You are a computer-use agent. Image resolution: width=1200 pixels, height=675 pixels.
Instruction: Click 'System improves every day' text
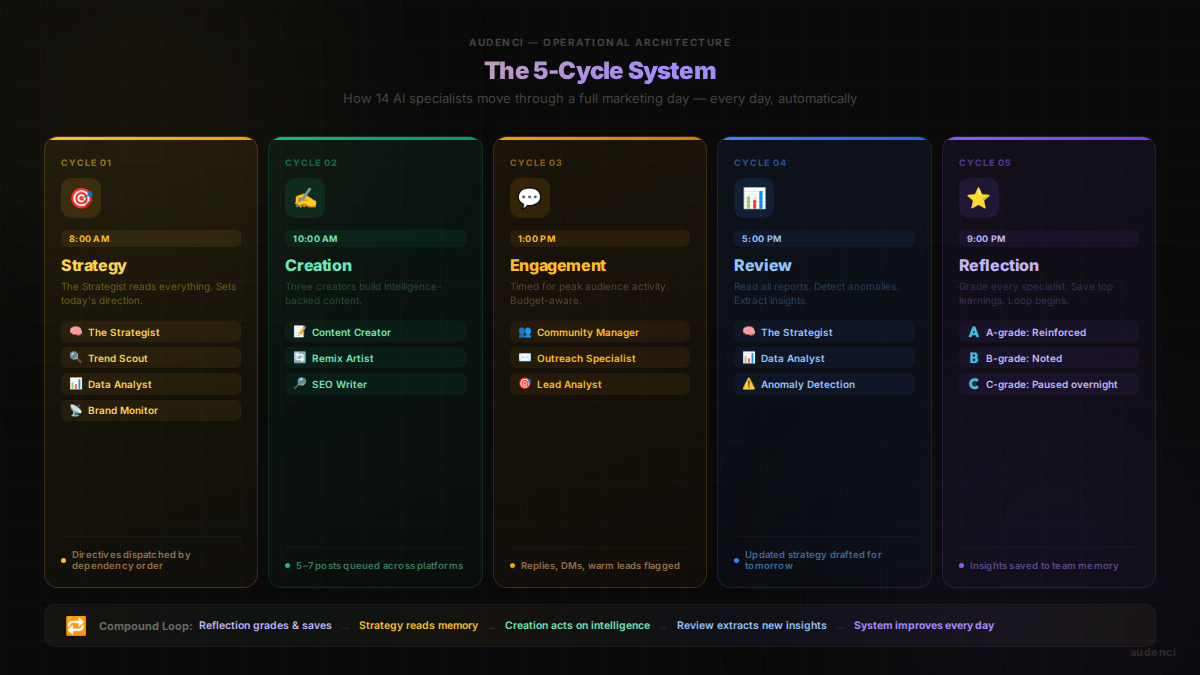click(923, 626)
